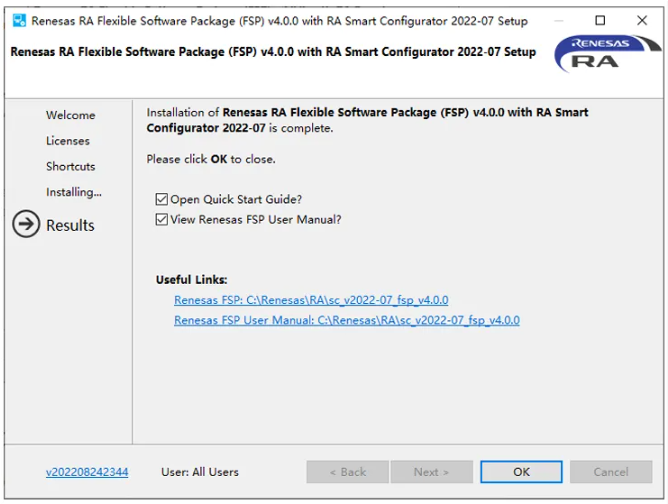Uncheck View Renesas FSP User Manual checkbox

(x=161, y=220)
